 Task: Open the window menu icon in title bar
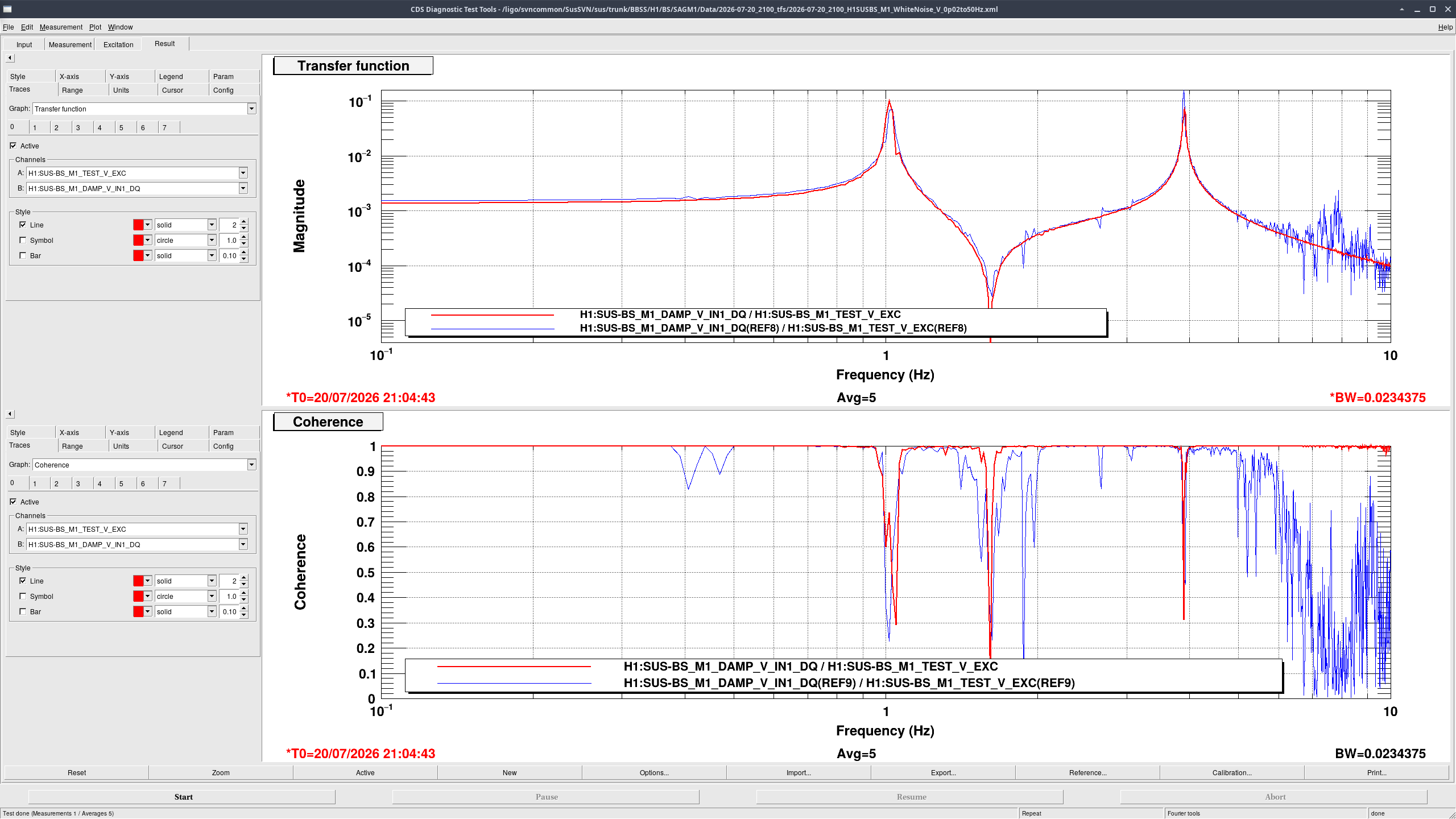tap(7, 9)
